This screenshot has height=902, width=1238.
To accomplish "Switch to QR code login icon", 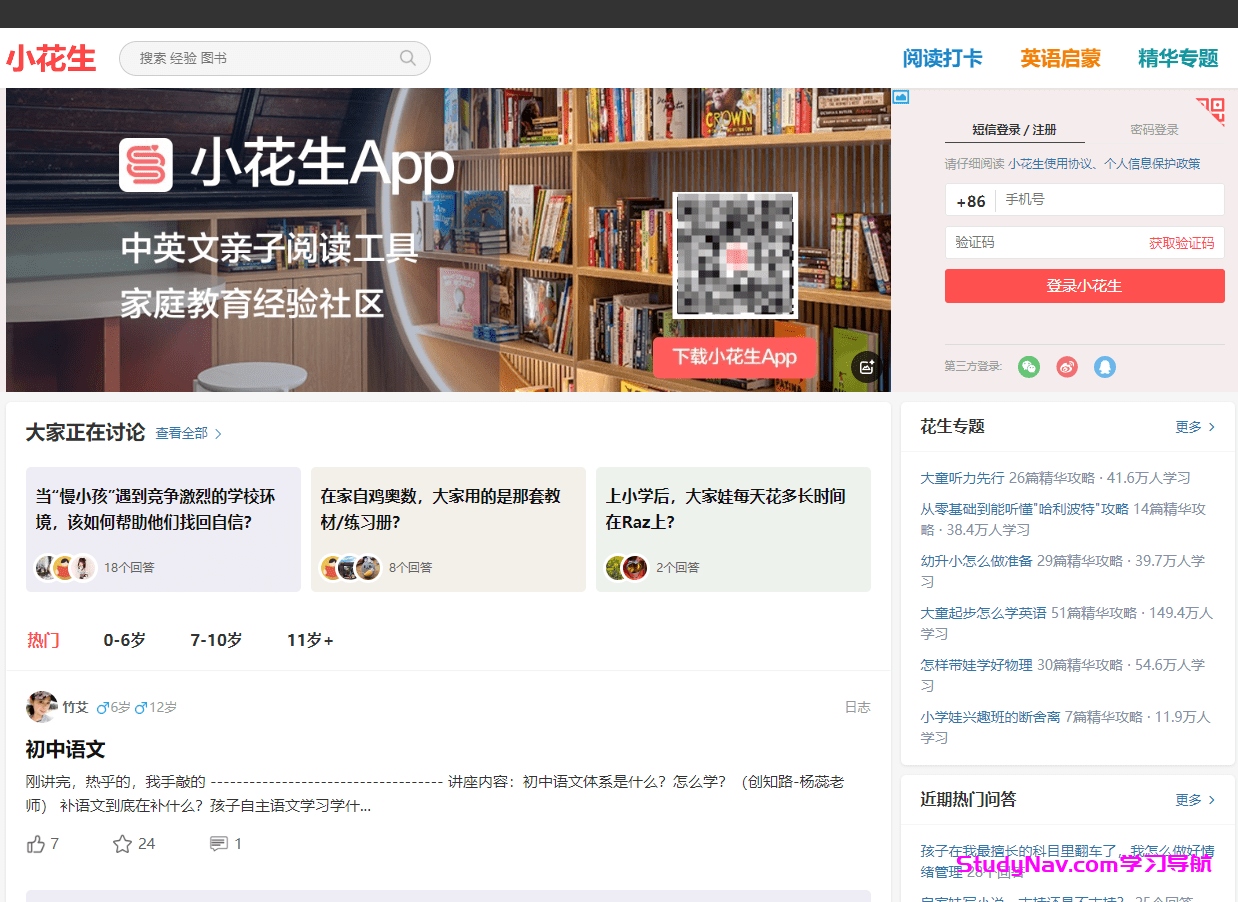I will (x=1212, y=109).
